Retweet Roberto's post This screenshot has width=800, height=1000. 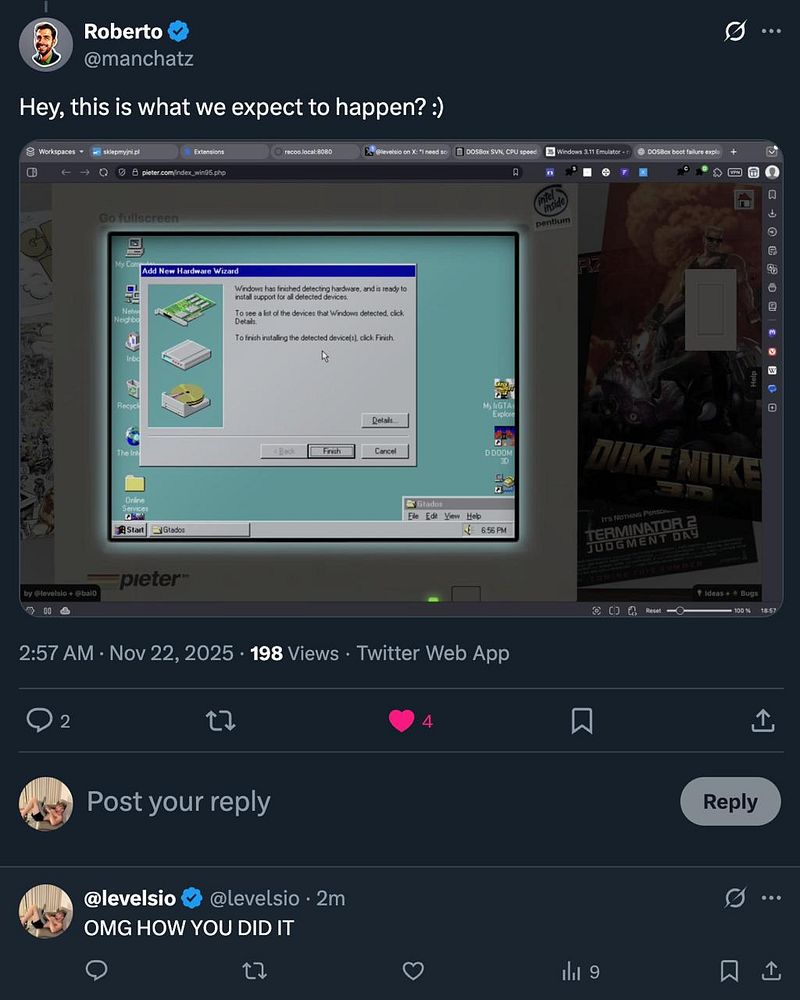[x=221, y=721]
